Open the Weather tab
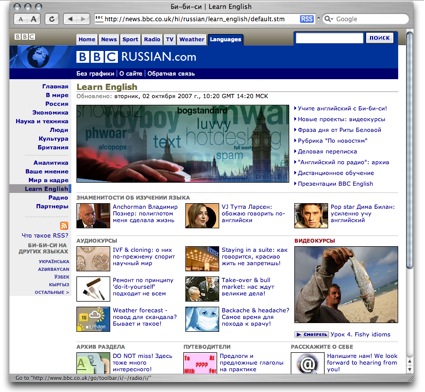Viewport: 425px width, 392px height. [x=192, y=39]
